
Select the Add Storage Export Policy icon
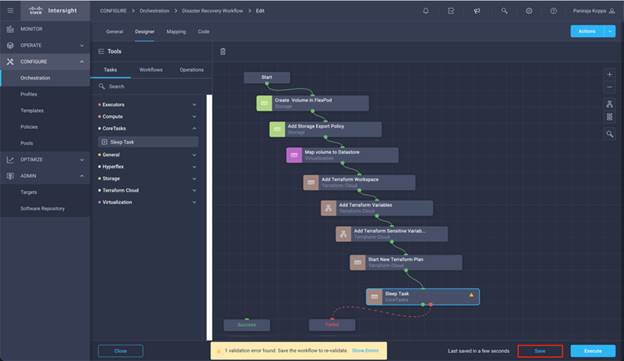coord(277,129)
